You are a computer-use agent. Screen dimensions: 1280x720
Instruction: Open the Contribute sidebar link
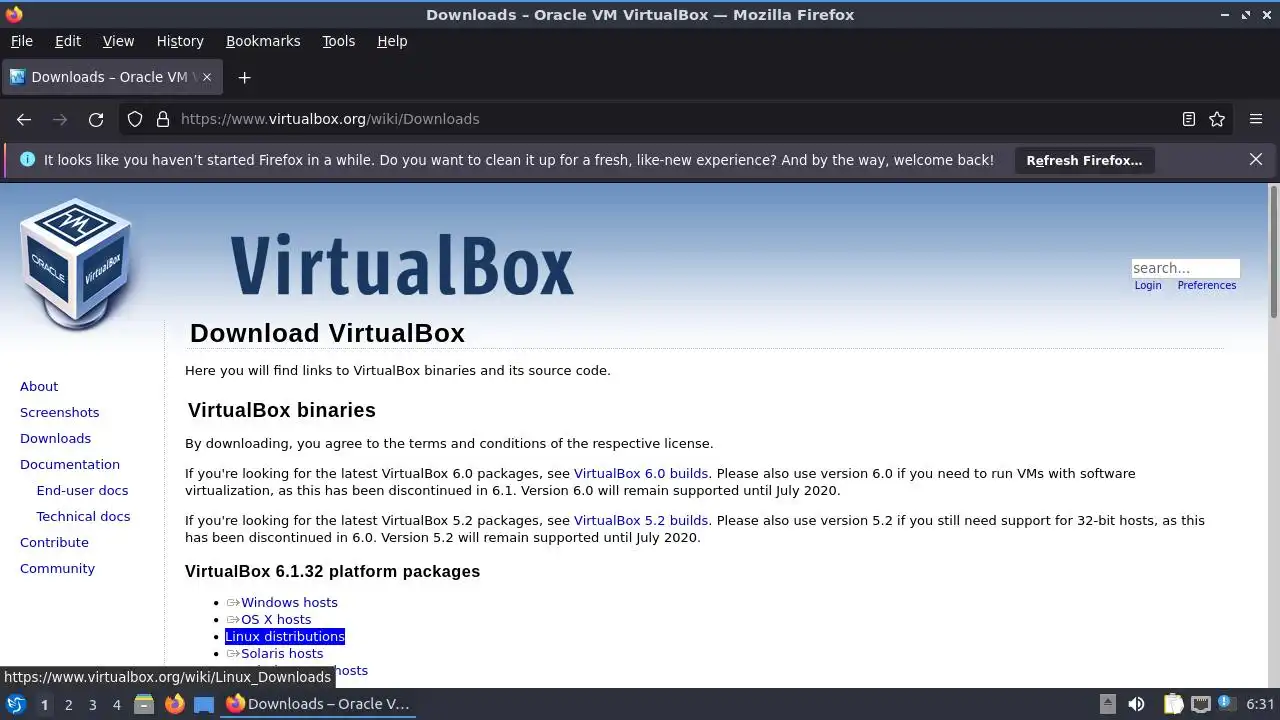pos(54,542)
